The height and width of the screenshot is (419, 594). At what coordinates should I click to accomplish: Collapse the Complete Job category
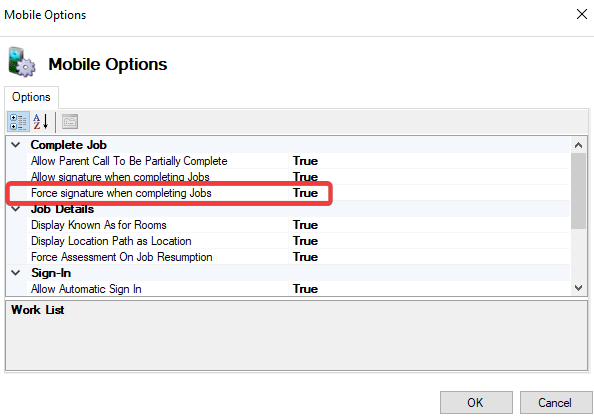click(x=16, y=145)
